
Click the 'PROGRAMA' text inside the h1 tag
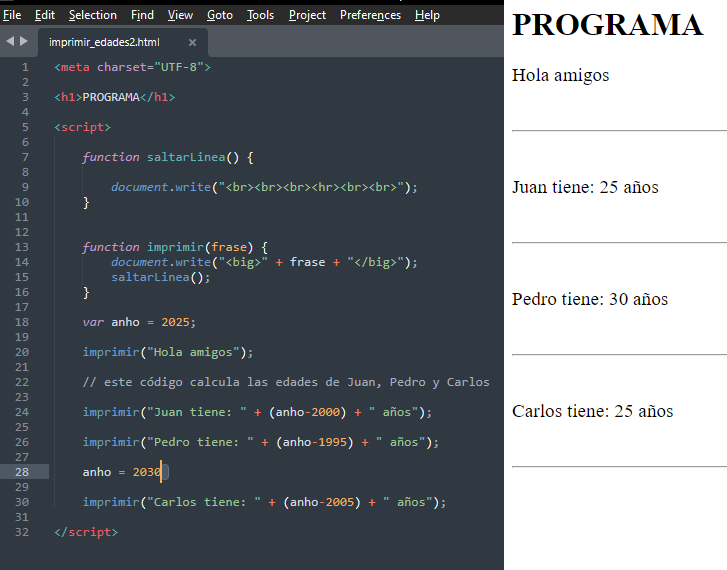111,97
